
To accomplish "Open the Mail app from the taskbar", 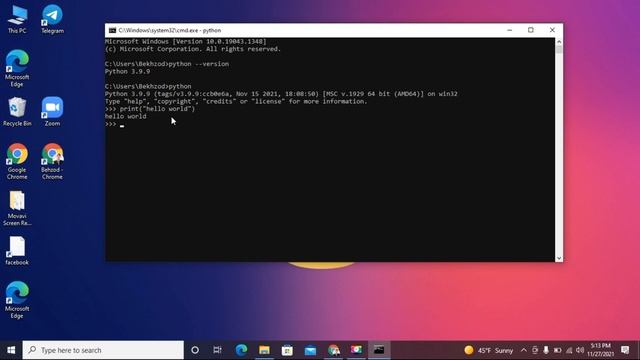I will (x=310, y=350).
